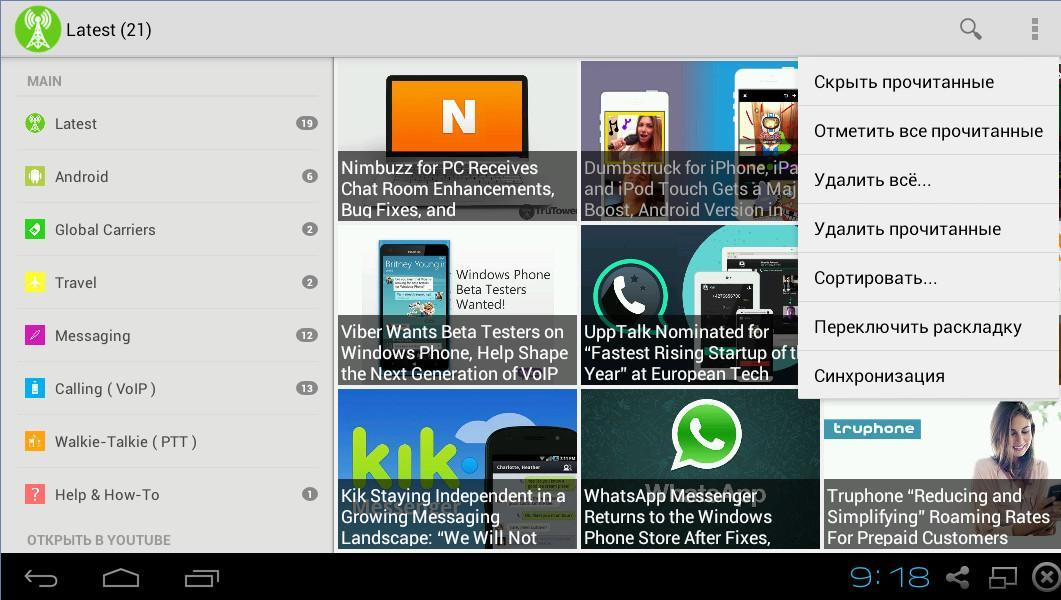The image size is (1061, 600).
Task: Click the Travel yellow airplane icon
Action: [35, 282]
